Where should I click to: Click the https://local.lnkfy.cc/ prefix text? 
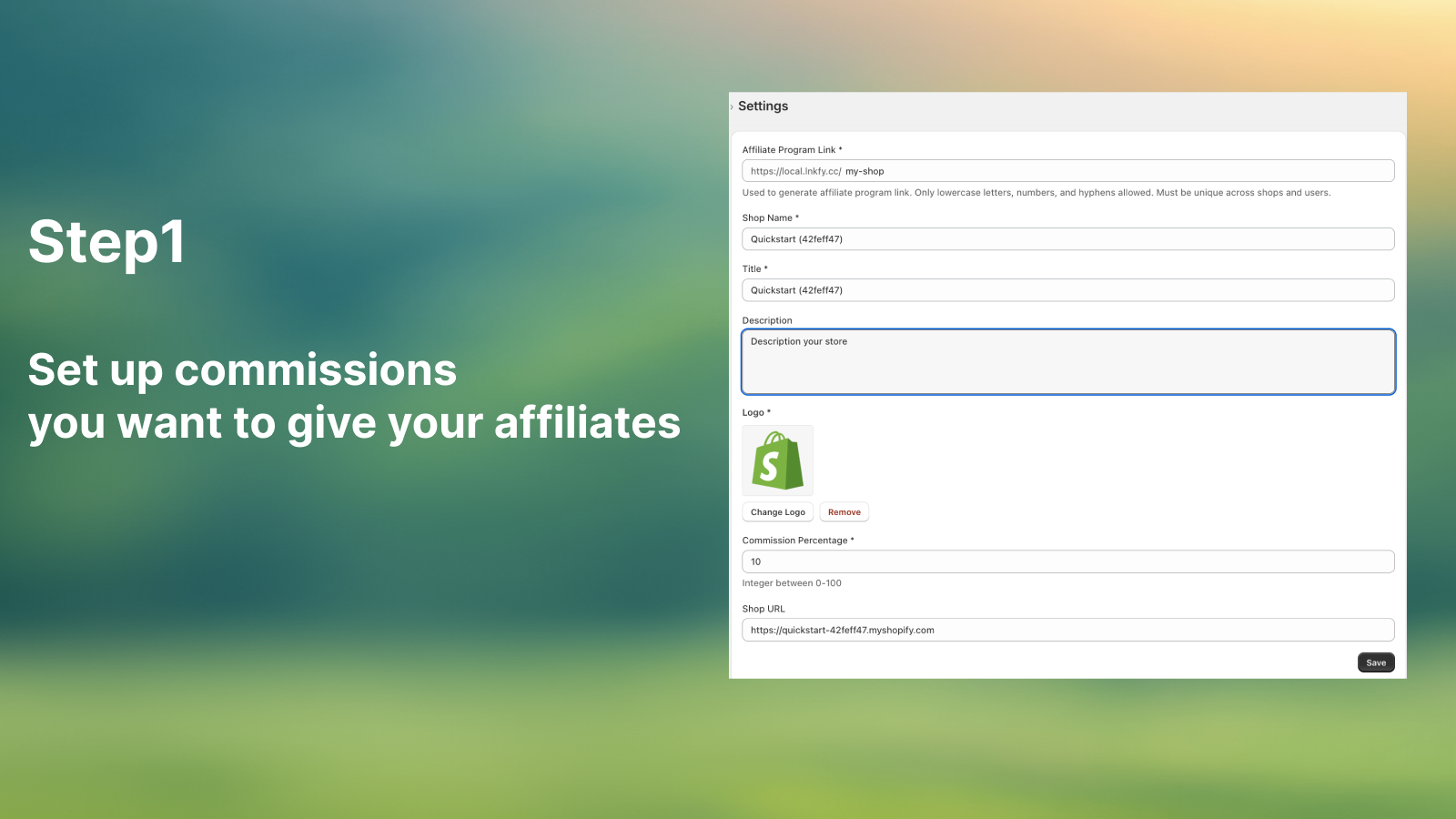794,170
